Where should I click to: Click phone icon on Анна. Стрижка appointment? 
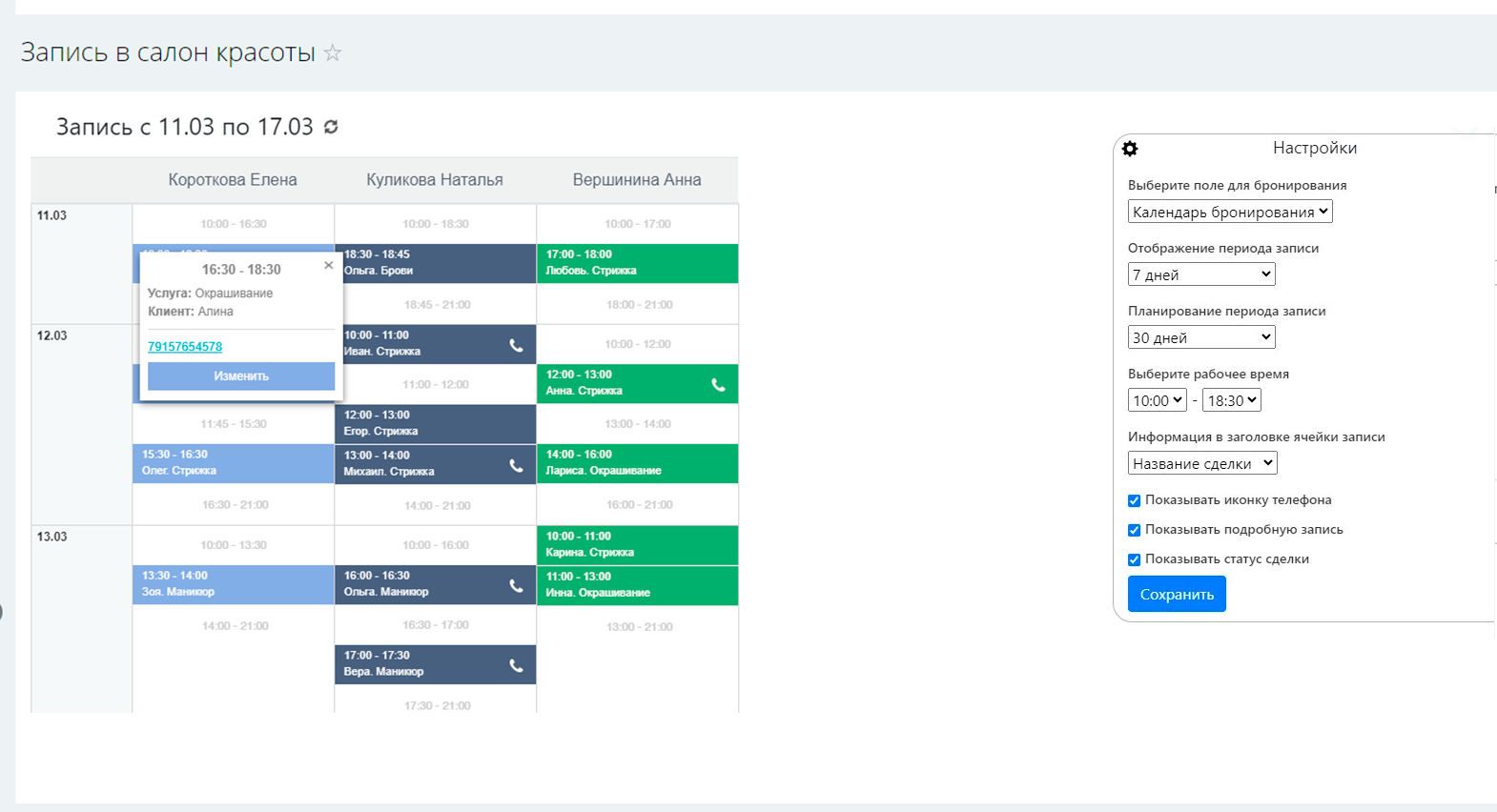click(x=718, y=385)
